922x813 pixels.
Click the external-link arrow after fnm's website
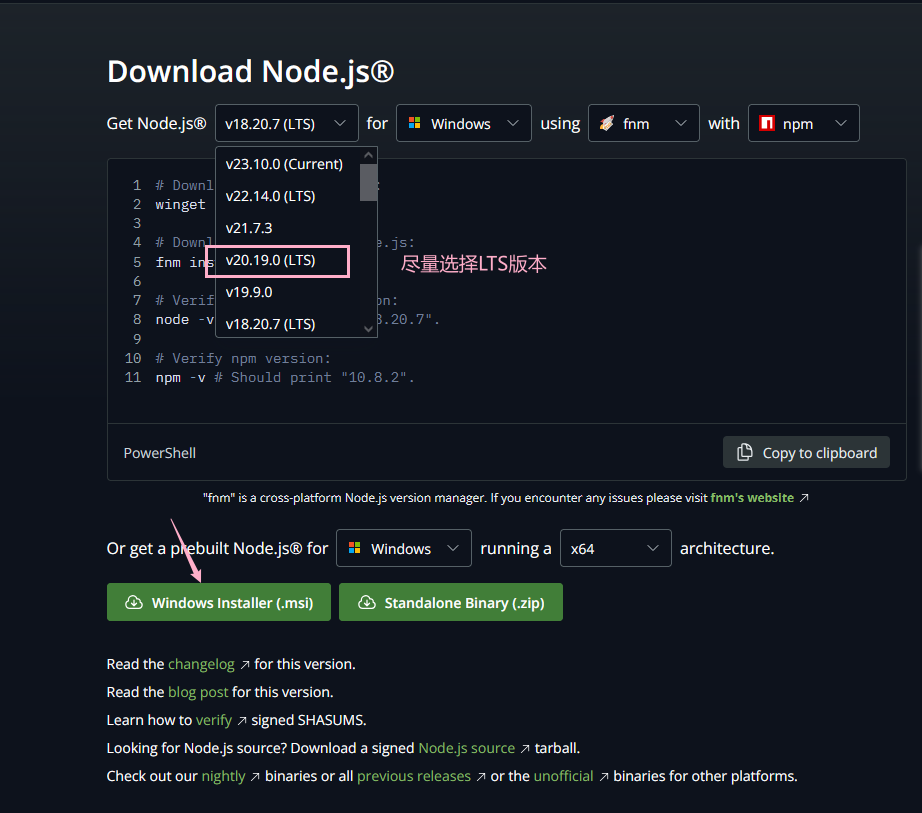804,498
